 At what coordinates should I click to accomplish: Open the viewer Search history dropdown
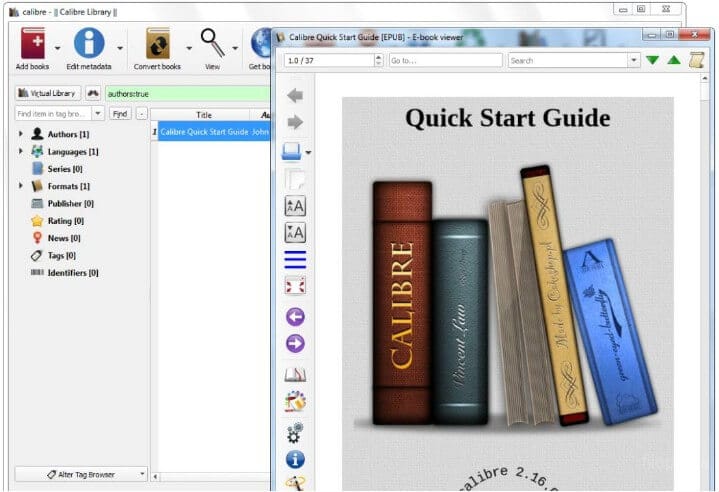click(634, 60)
